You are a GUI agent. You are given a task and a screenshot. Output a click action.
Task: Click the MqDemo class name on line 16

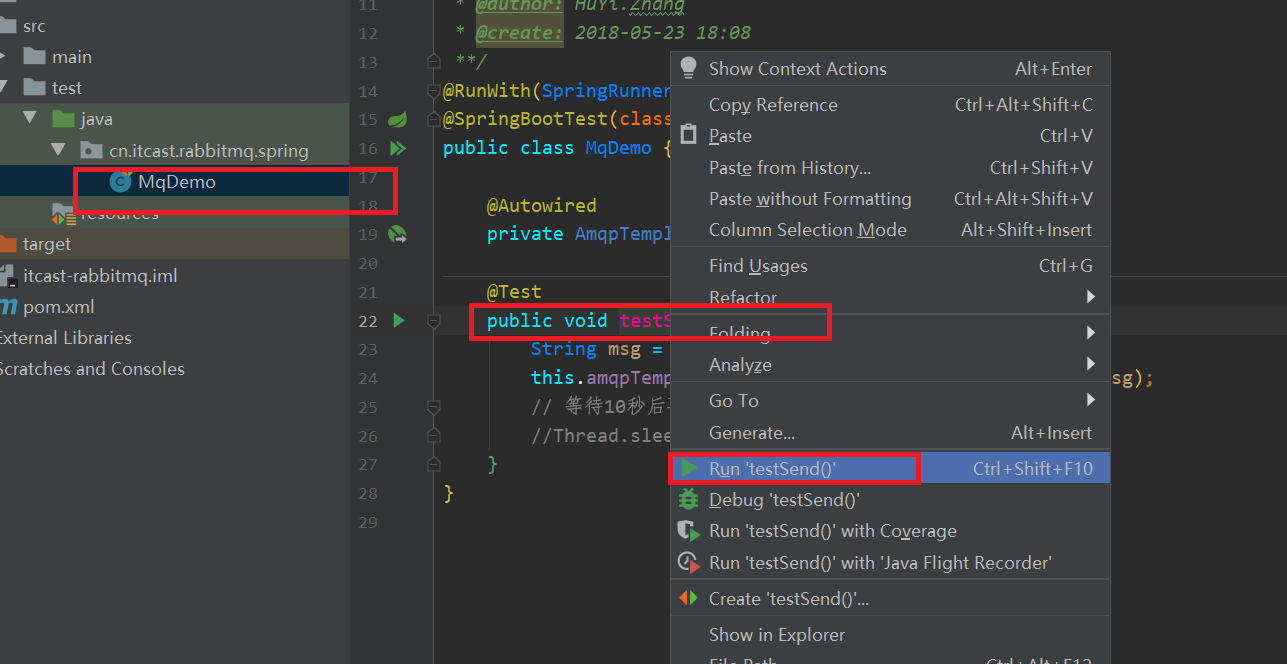point(618,148)
